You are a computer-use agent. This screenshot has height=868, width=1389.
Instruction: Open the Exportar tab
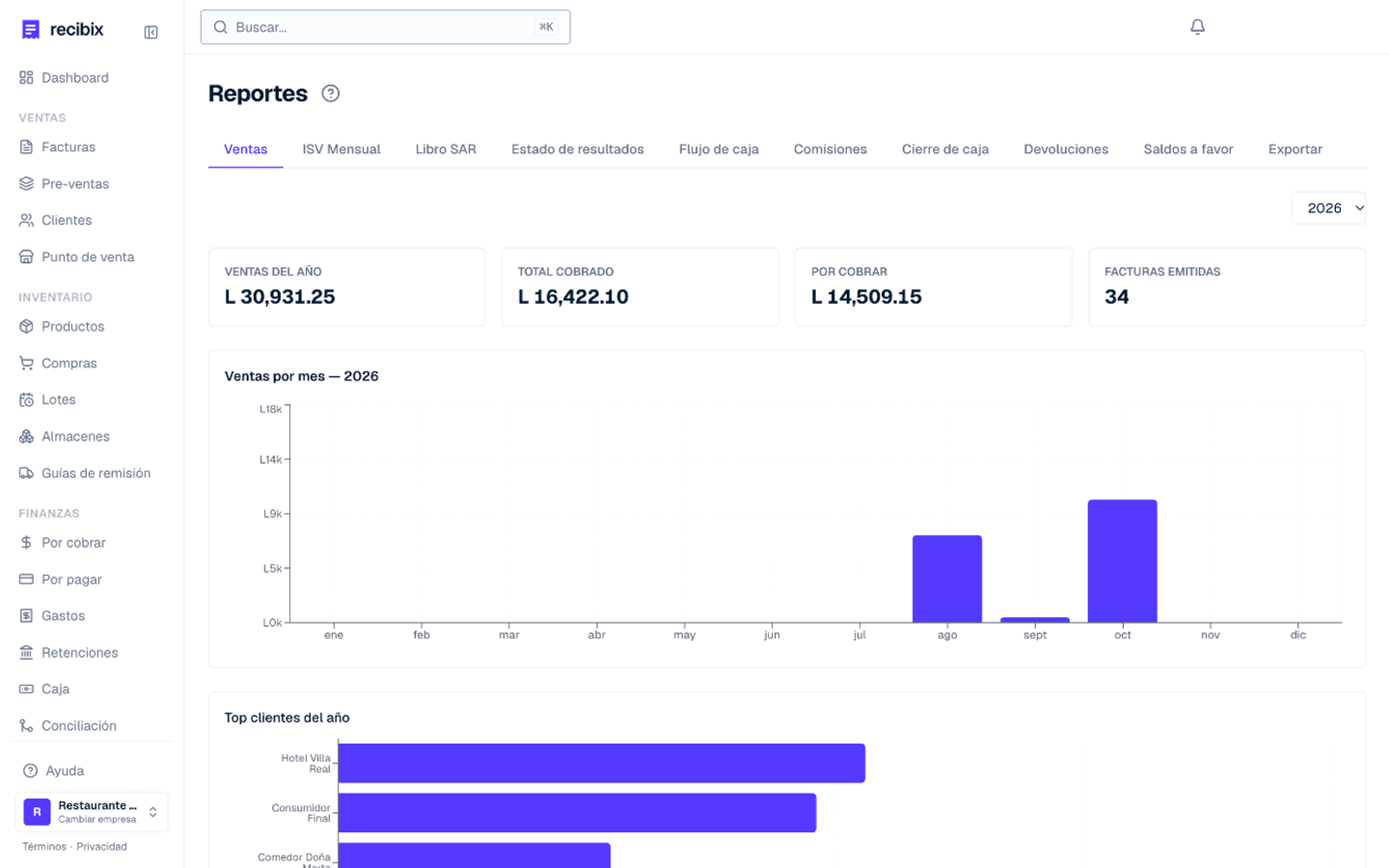1295,149
